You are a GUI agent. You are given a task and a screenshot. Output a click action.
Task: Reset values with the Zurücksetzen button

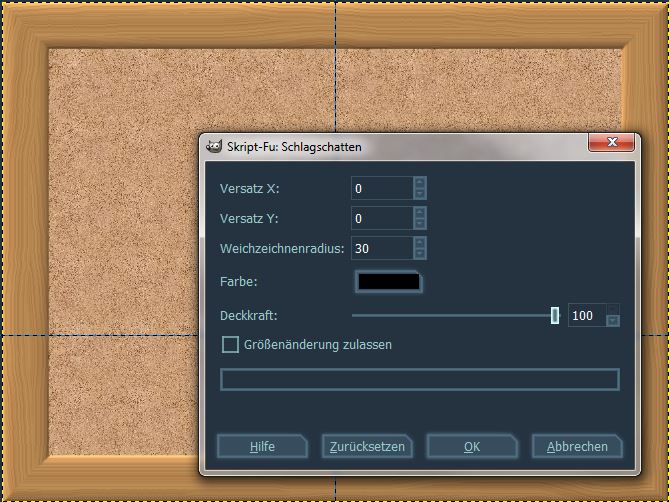[367, 447]
